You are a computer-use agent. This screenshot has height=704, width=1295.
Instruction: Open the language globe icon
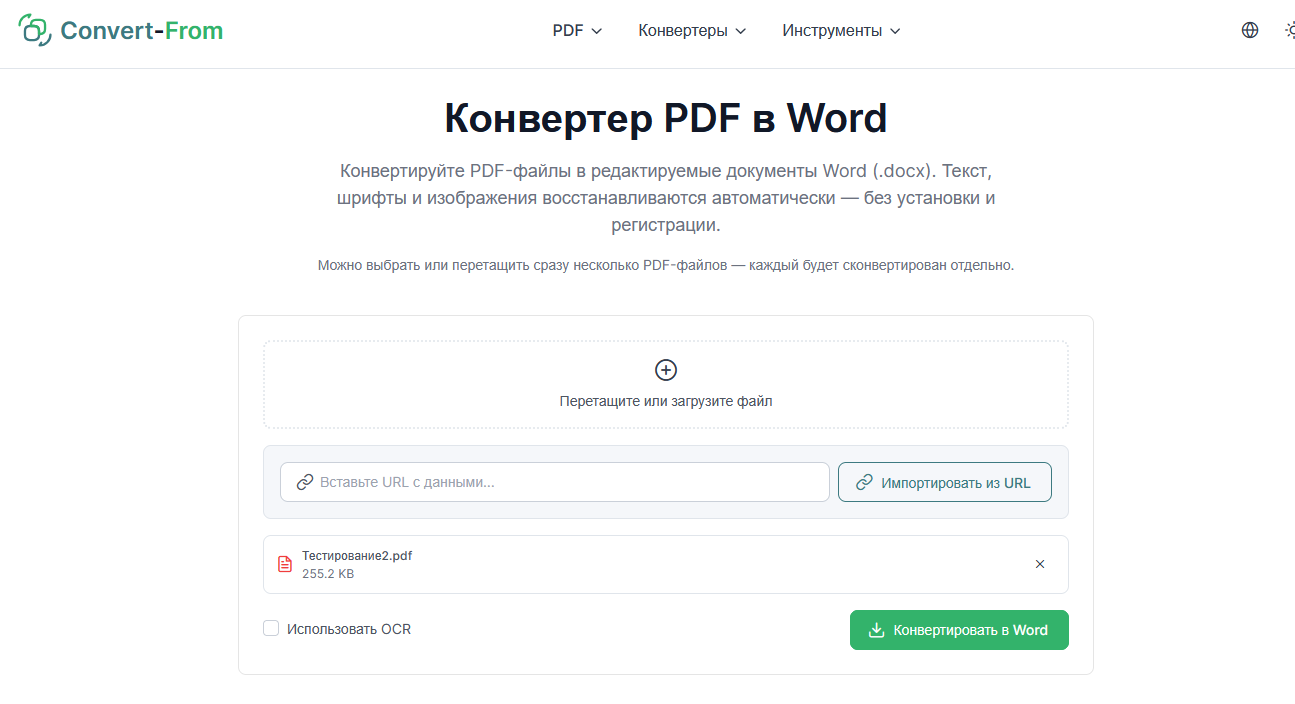(x=1250, y=30)
